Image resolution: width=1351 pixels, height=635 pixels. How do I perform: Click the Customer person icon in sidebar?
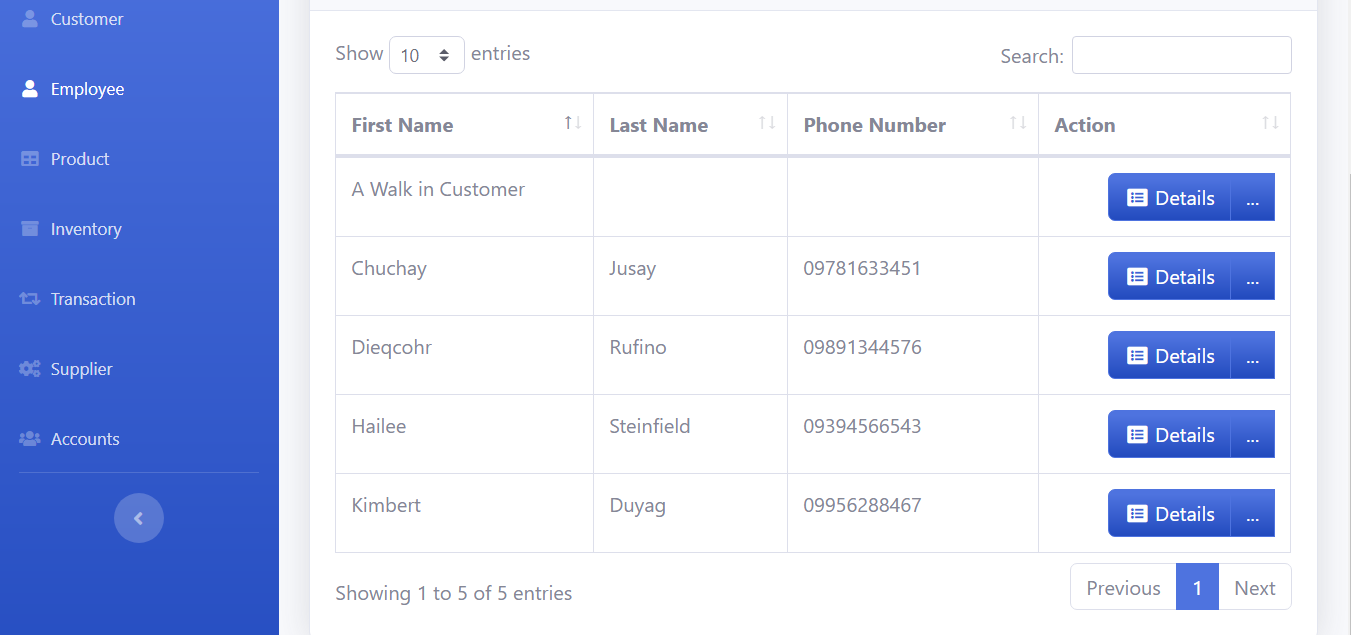[29, 19]
